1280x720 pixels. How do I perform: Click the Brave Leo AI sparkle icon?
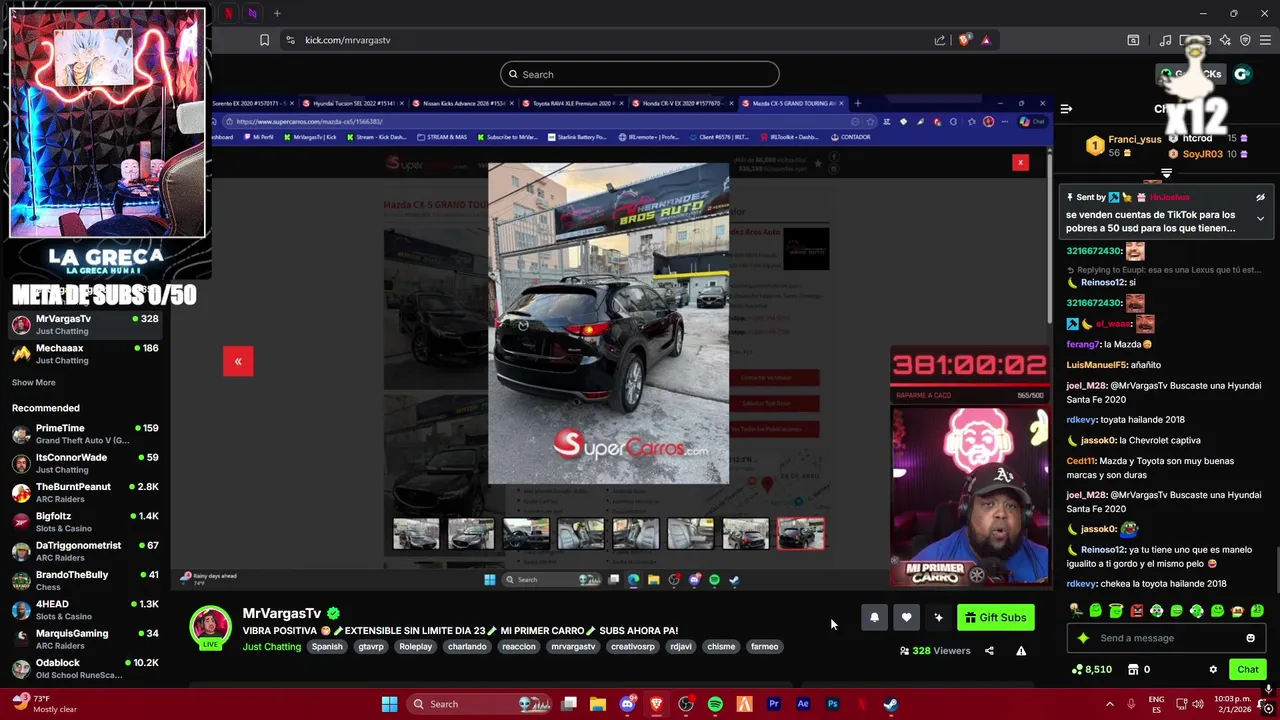[1225, 40]
